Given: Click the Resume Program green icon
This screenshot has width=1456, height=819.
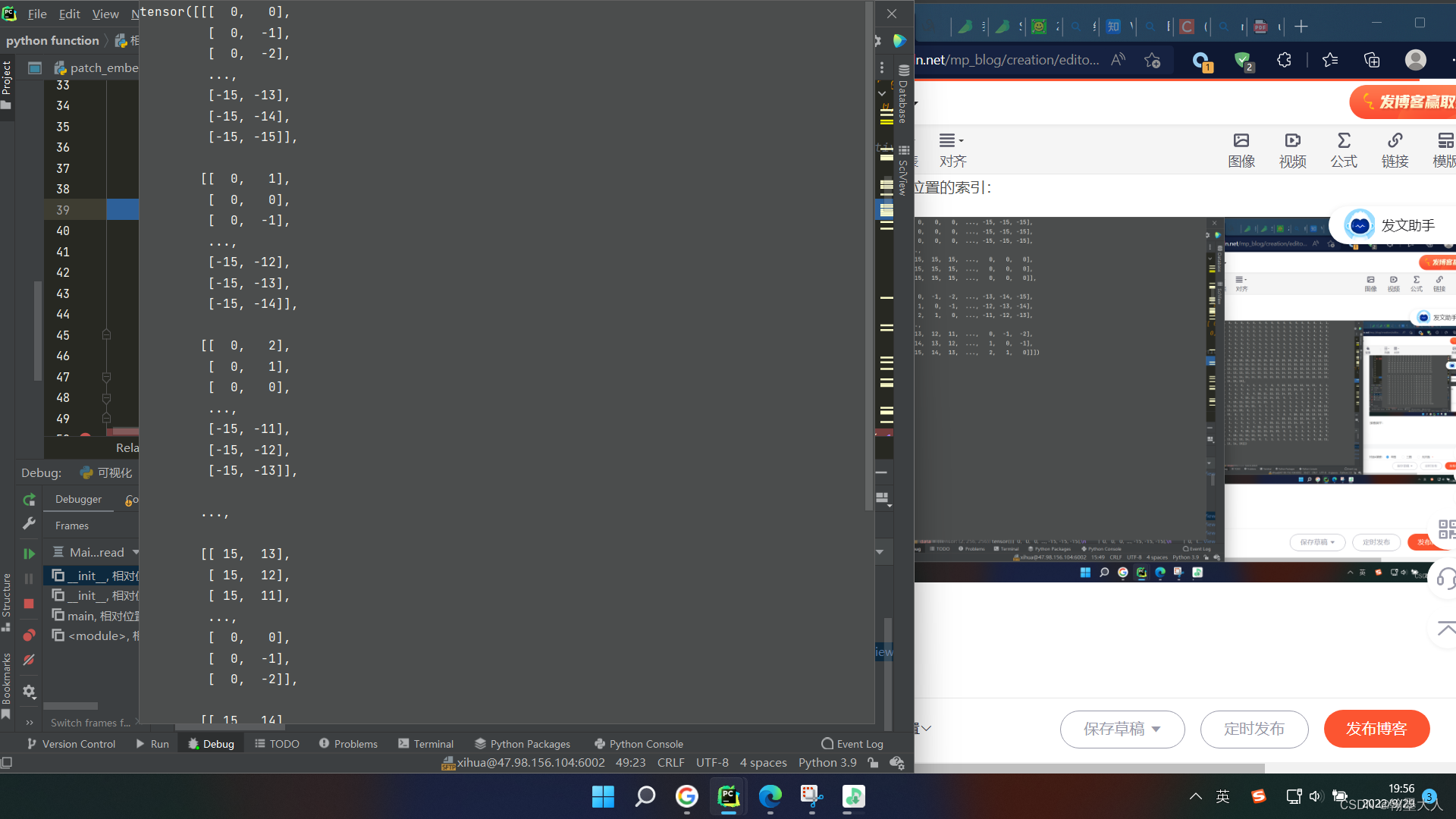Looking at the screenshot, I should pos(29,554).
